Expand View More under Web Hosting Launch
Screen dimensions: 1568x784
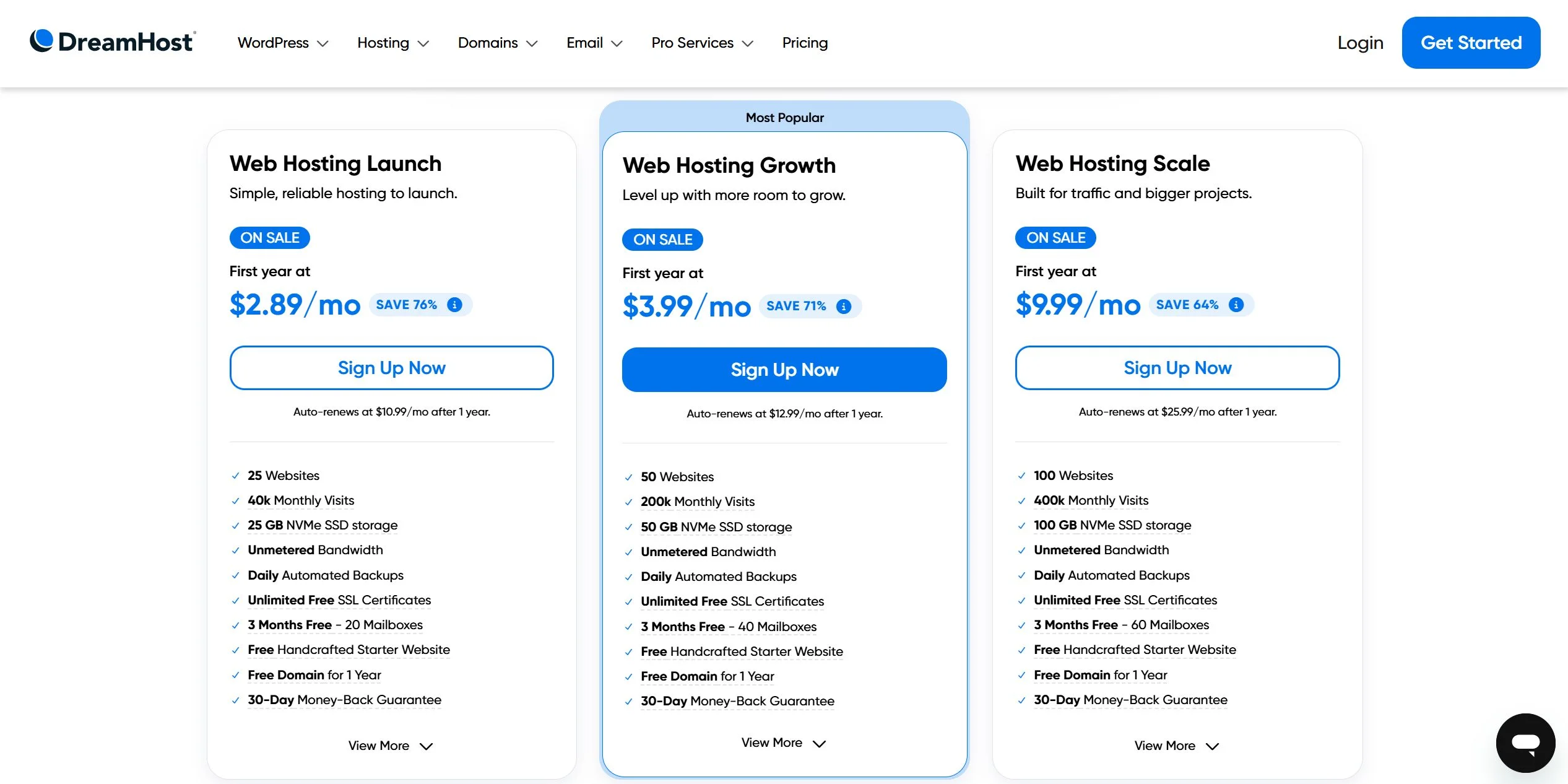391,745
